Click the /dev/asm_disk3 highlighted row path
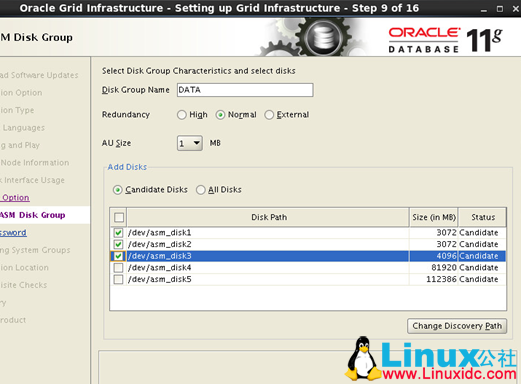521x384 pixels. coord(159,256)
